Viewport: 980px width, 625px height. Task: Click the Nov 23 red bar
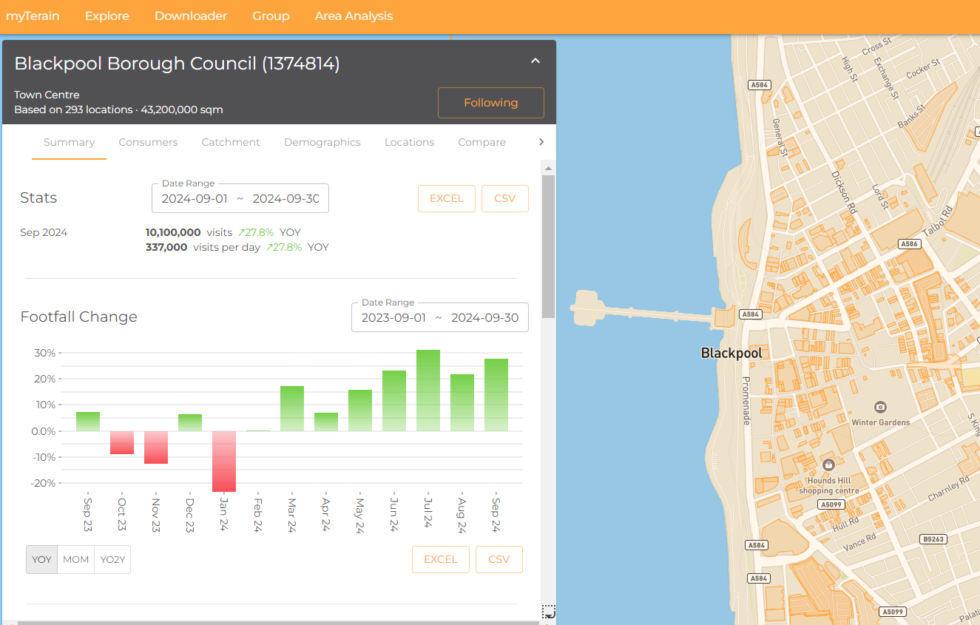point(156,448)
